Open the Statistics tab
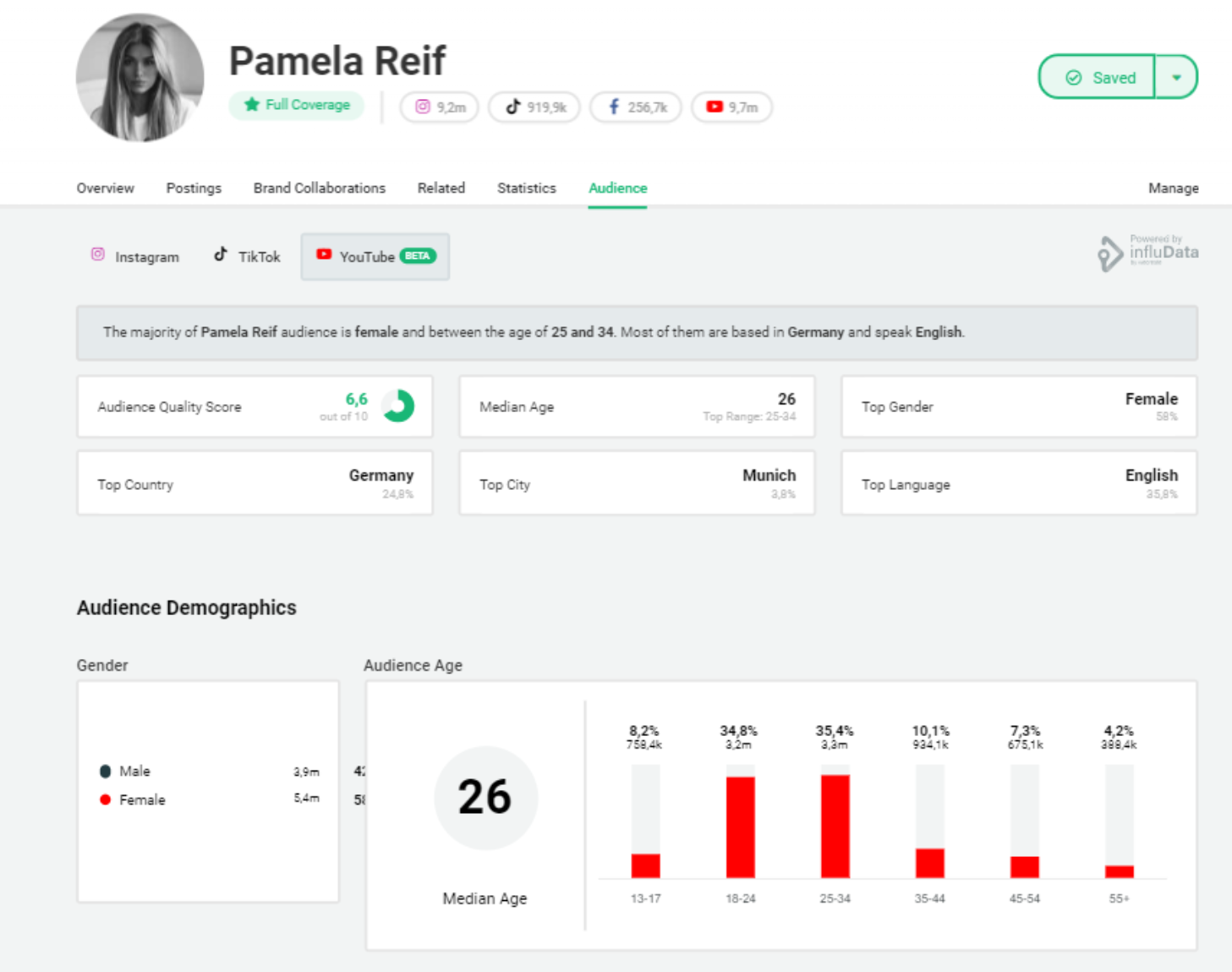This screenshot has height=972, width=1232. tap(527, 188)
